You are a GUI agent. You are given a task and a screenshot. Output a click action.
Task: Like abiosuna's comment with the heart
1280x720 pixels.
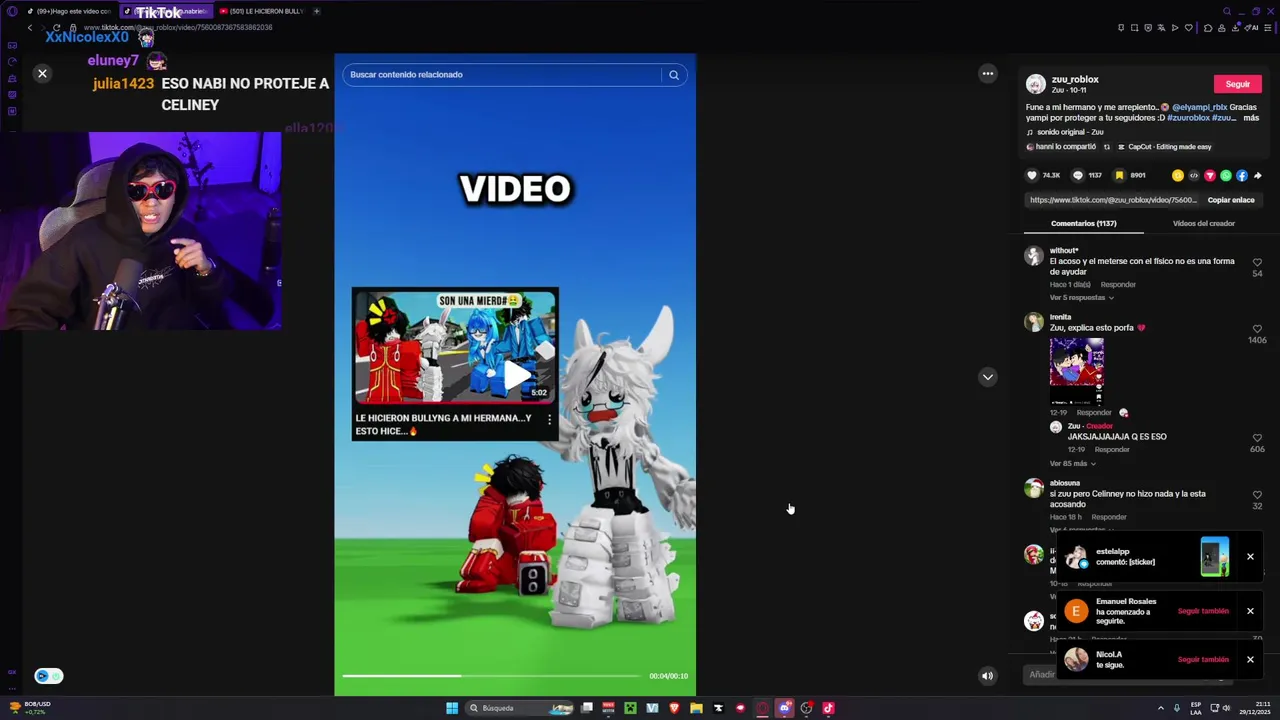tap(1257, 495)
